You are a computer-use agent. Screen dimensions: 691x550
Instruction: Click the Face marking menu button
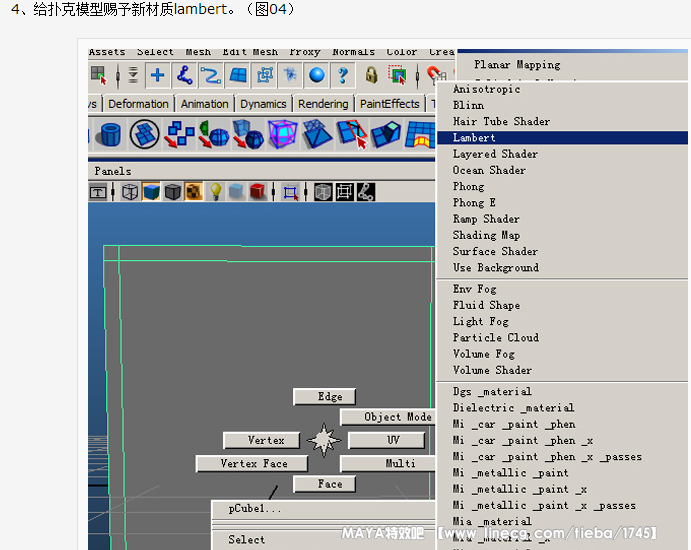pos(330,484)
